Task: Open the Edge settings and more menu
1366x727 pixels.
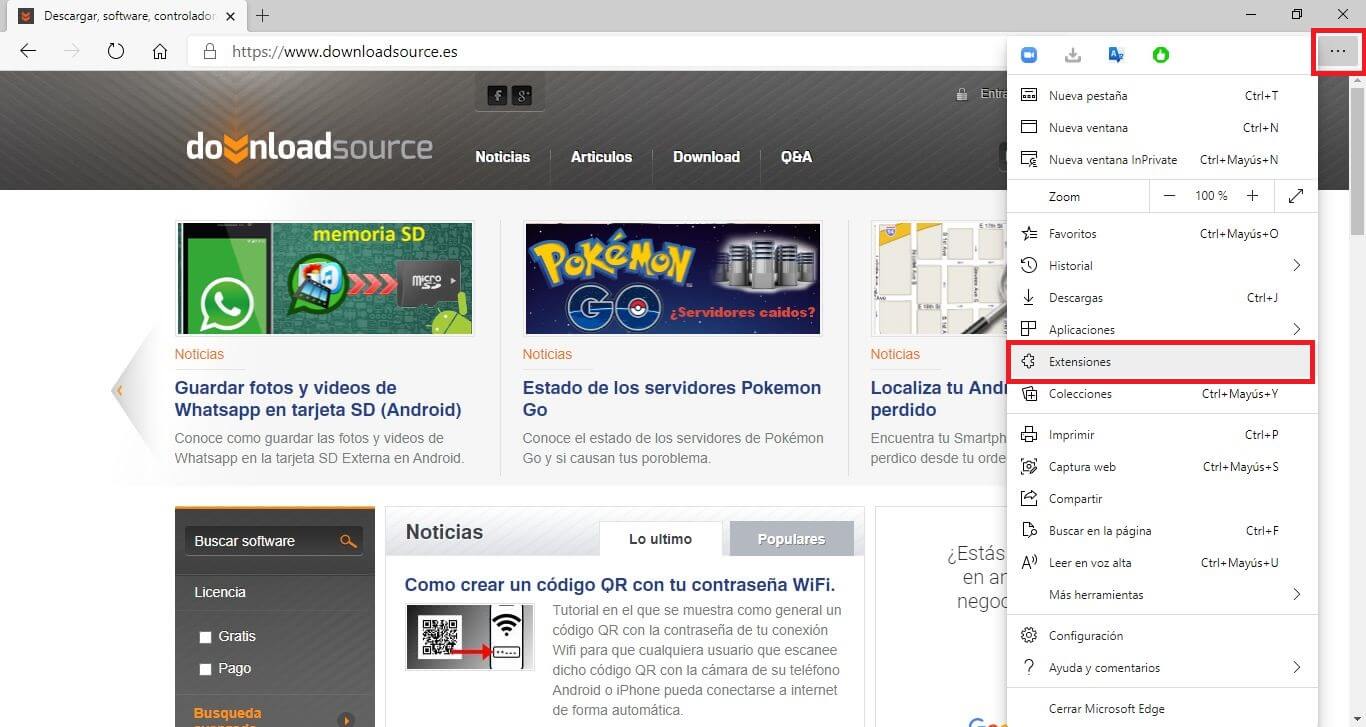Action: tap(1338, 52)
